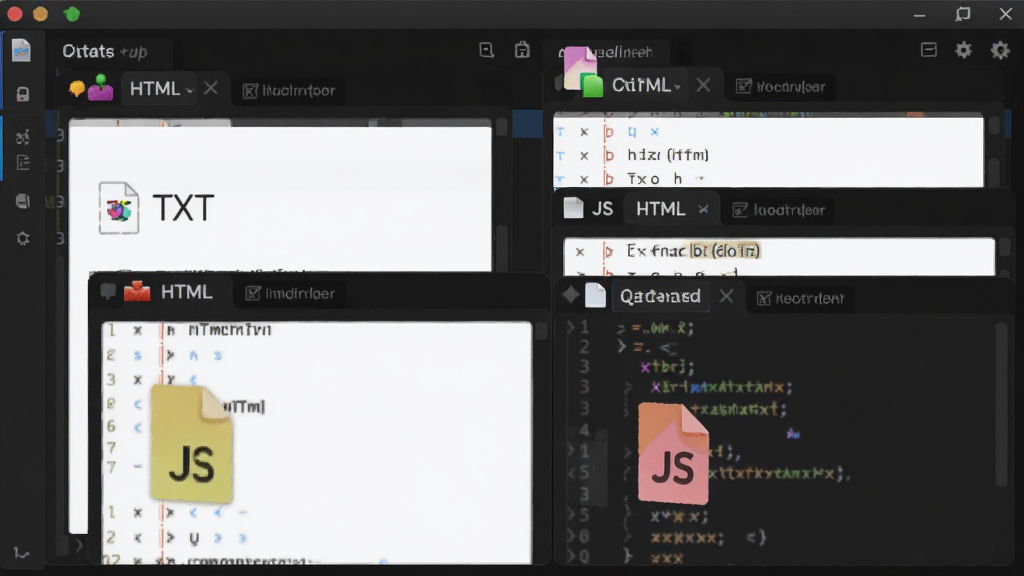Select the yellow JS file icon
This screenshot has height=576, width=1024.
click(192, 444)
